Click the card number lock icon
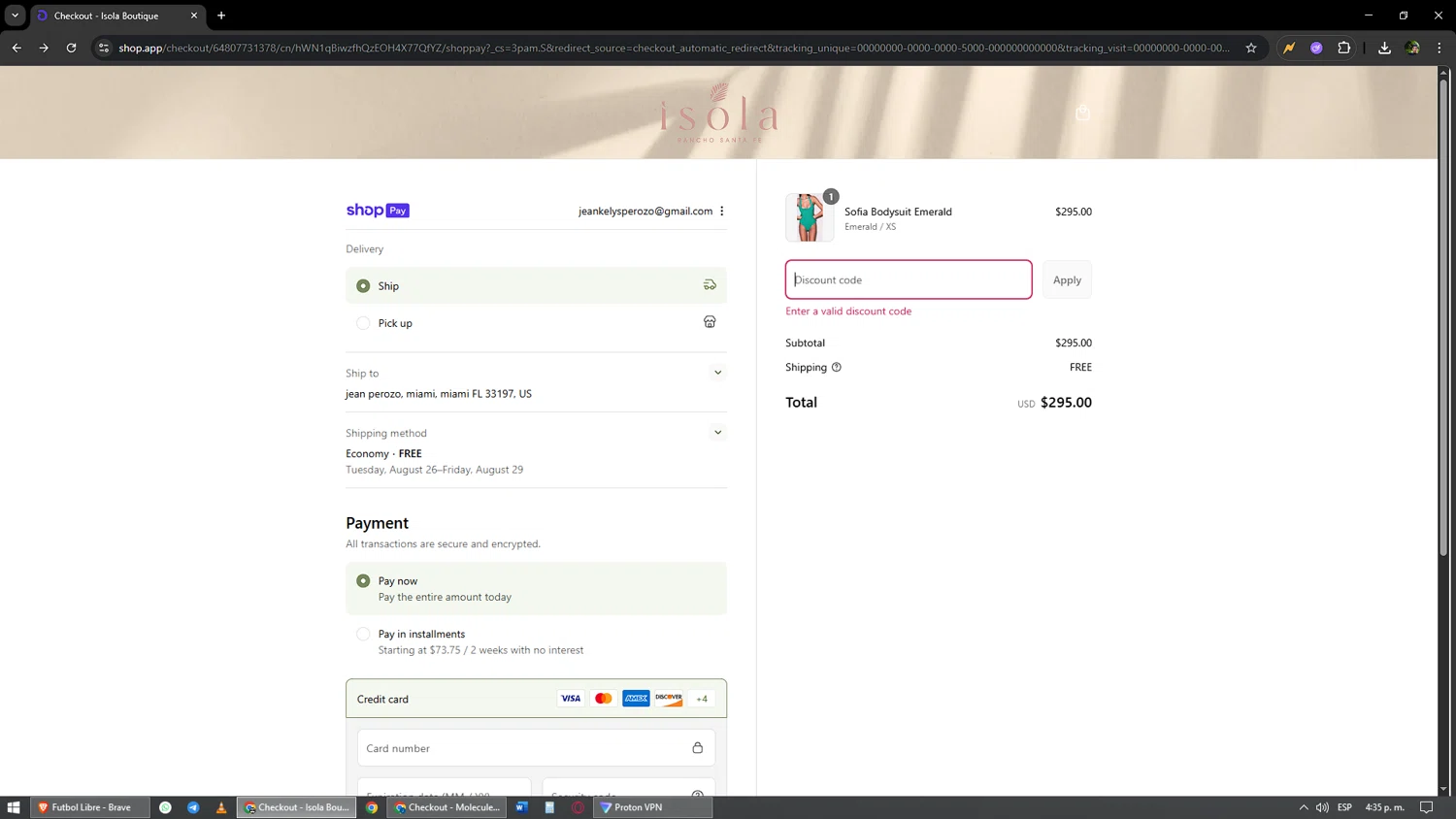The image size is (1456, 819). click(x=697, y=748)
